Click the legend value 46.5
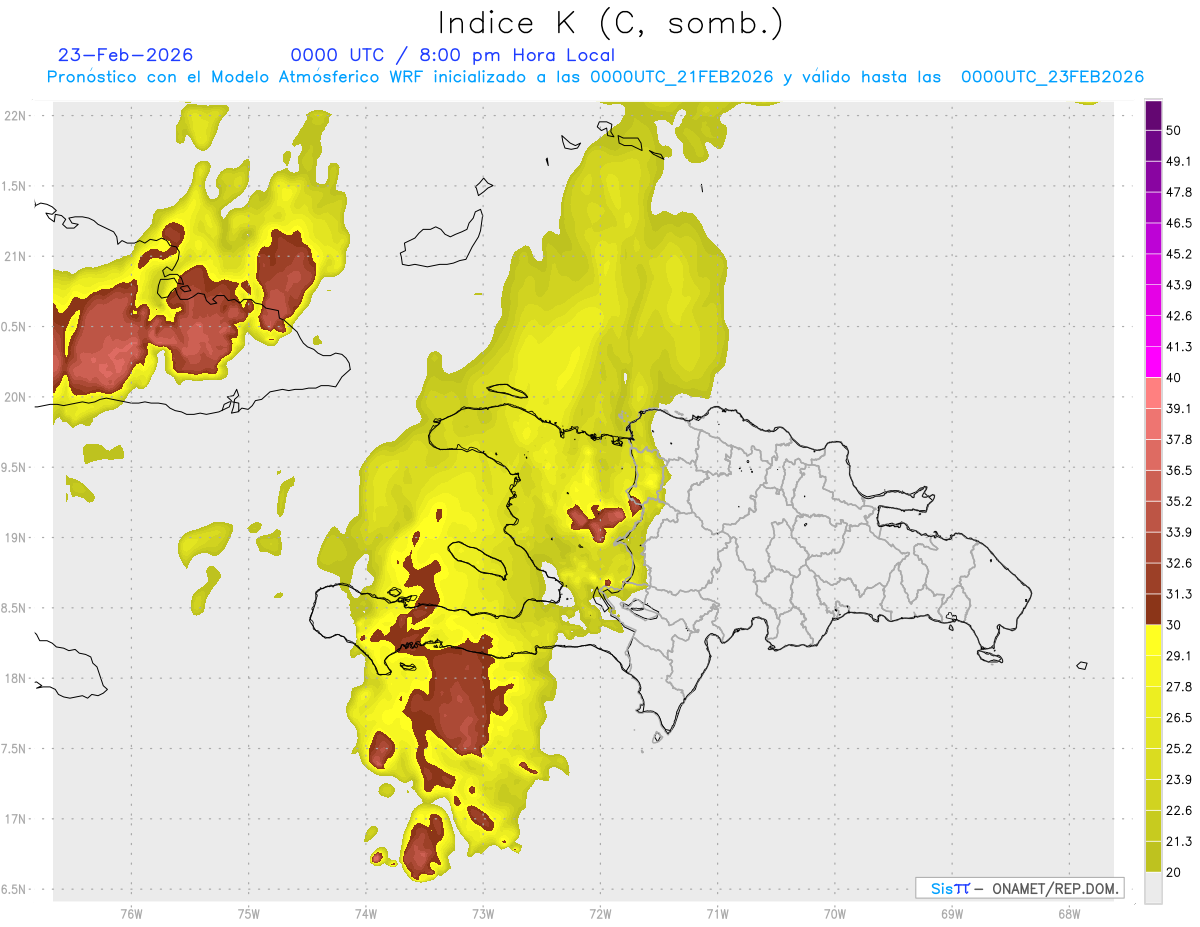1200x927 pixels. 1179,223
